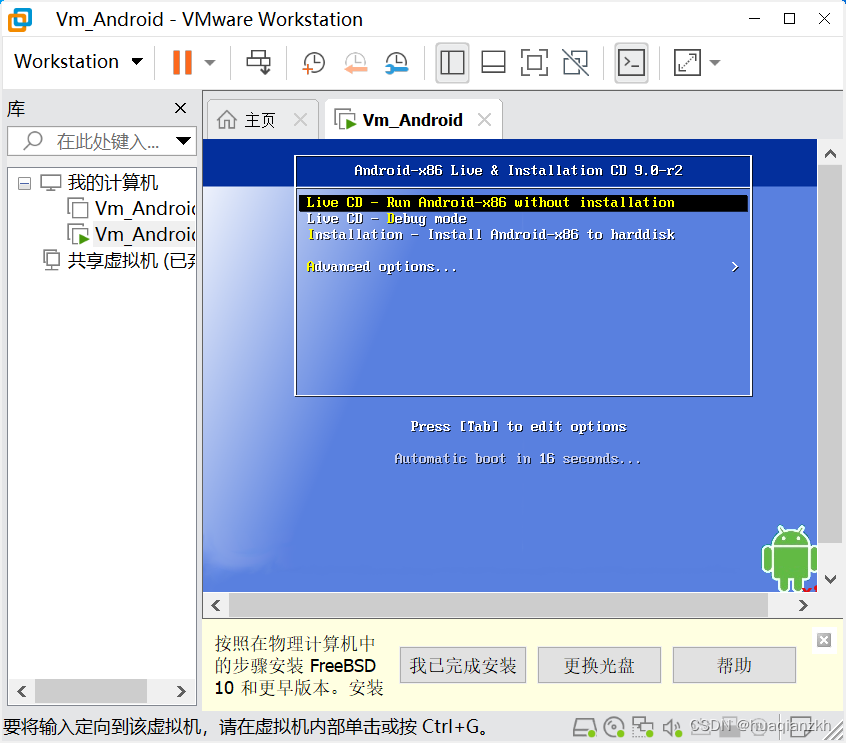Toggle the thumbnail bar
The height and width of the screenshot is (743, 846).
click(x=493, y=62)
